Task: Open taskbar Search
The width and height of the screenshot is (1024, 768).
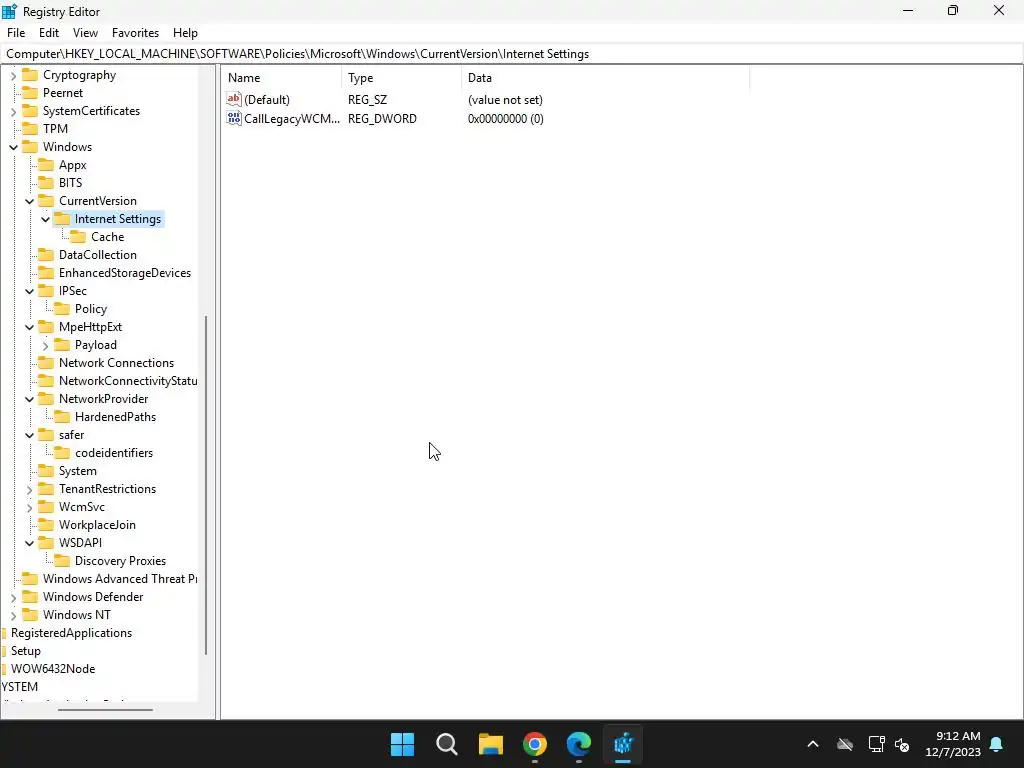Action: [447, 744]
